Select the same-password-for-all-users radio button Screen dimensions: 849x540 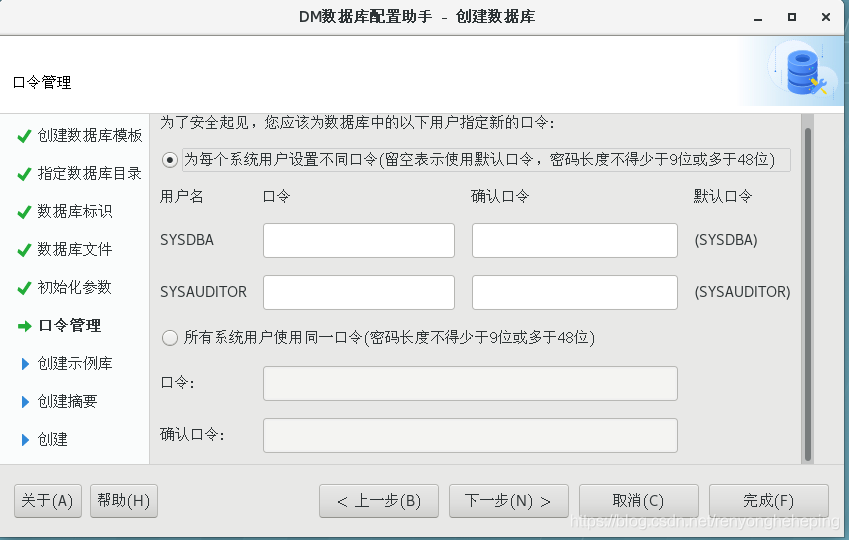click(x=169, y=338)
